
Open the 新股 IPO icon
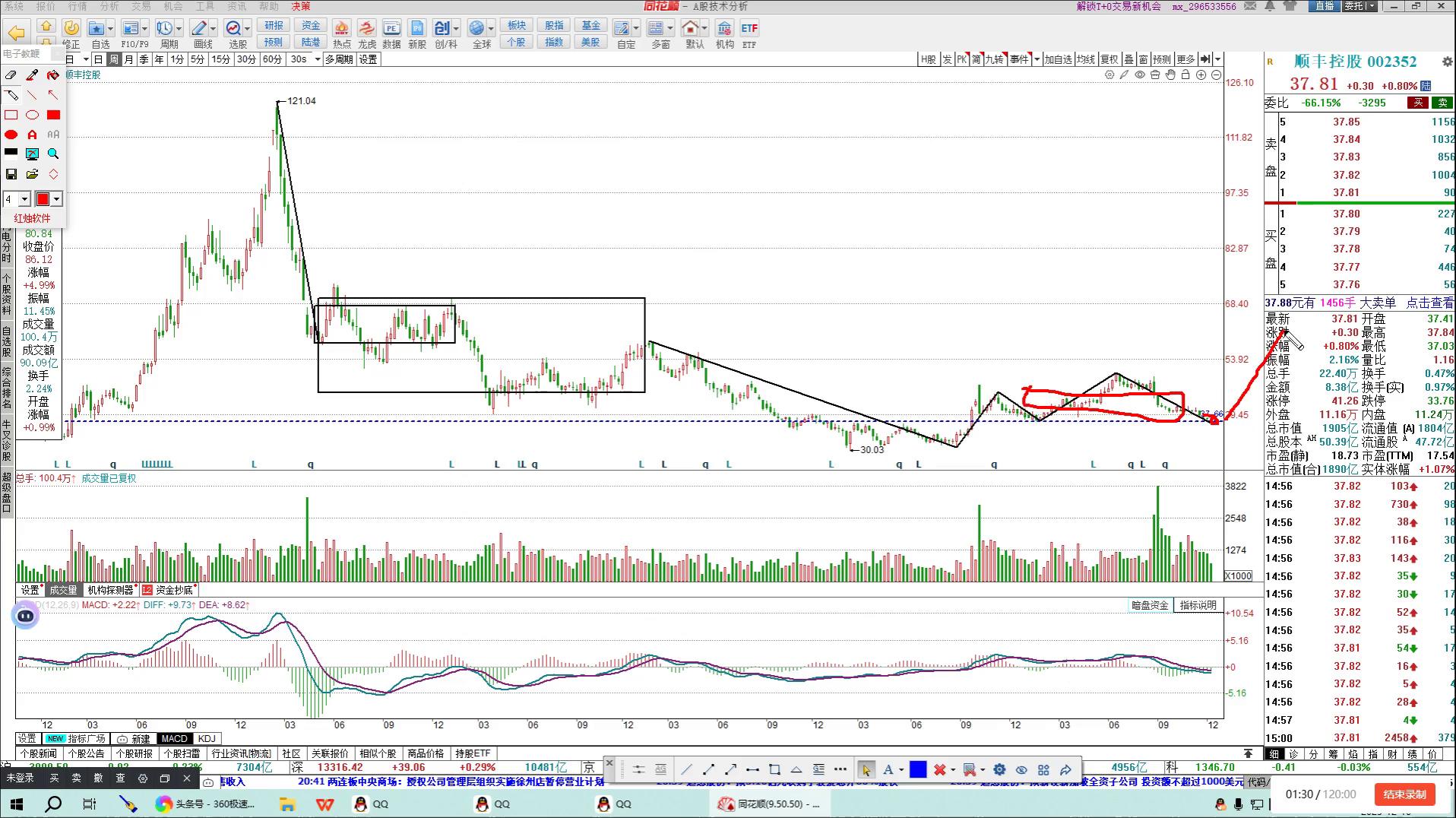pyautogui.click(x=417, y=33)
